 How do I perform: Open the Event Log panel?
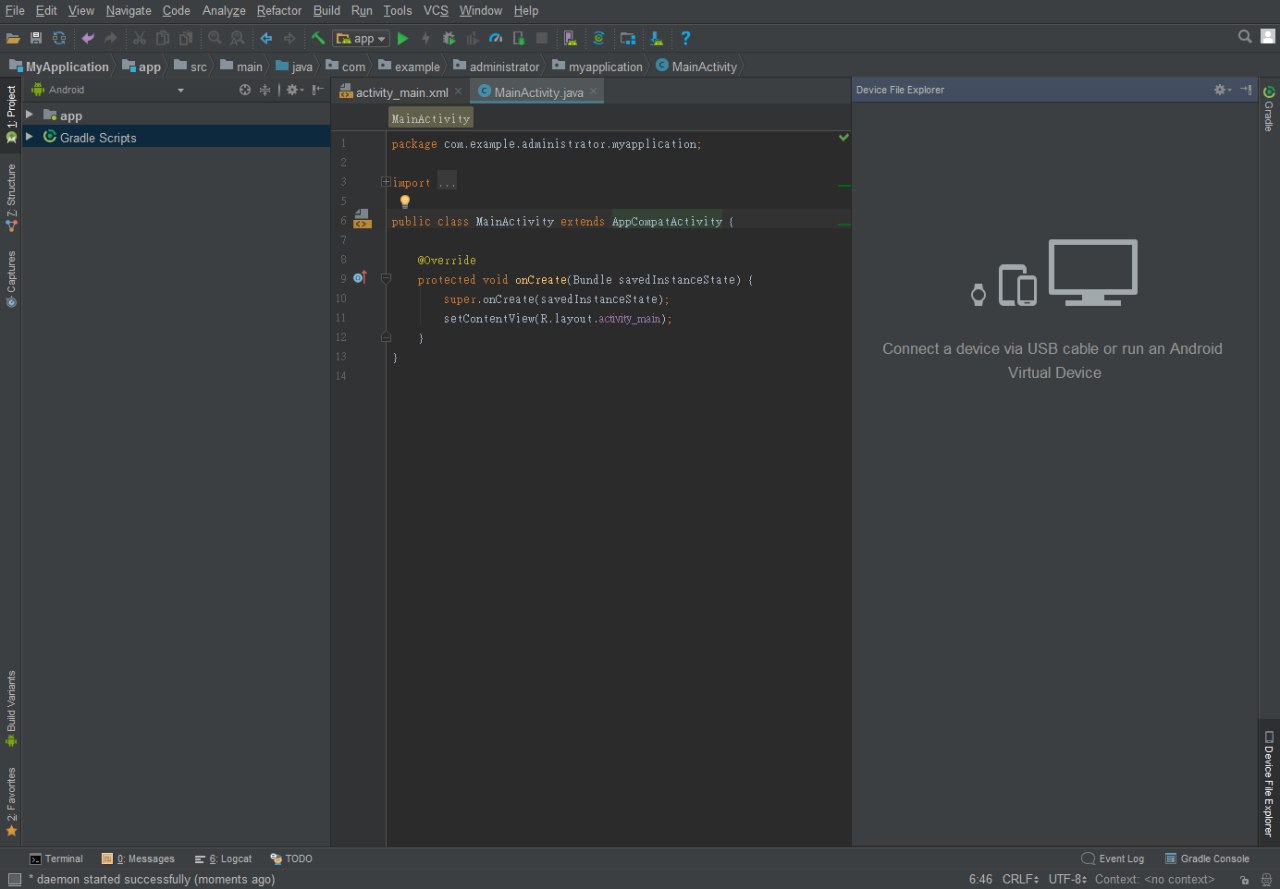tap(1112, 859)
